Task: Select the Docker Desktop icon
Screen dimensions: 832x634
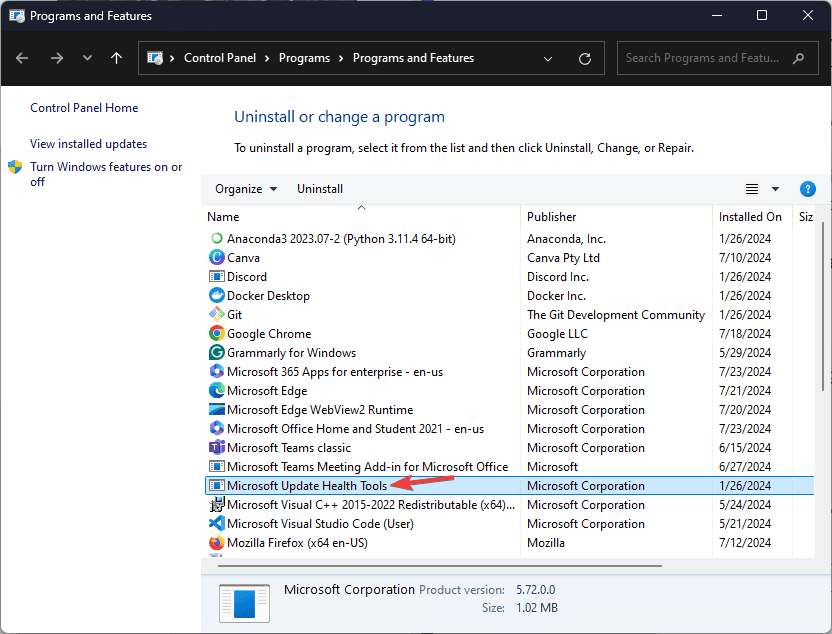Action: [216, 296]
